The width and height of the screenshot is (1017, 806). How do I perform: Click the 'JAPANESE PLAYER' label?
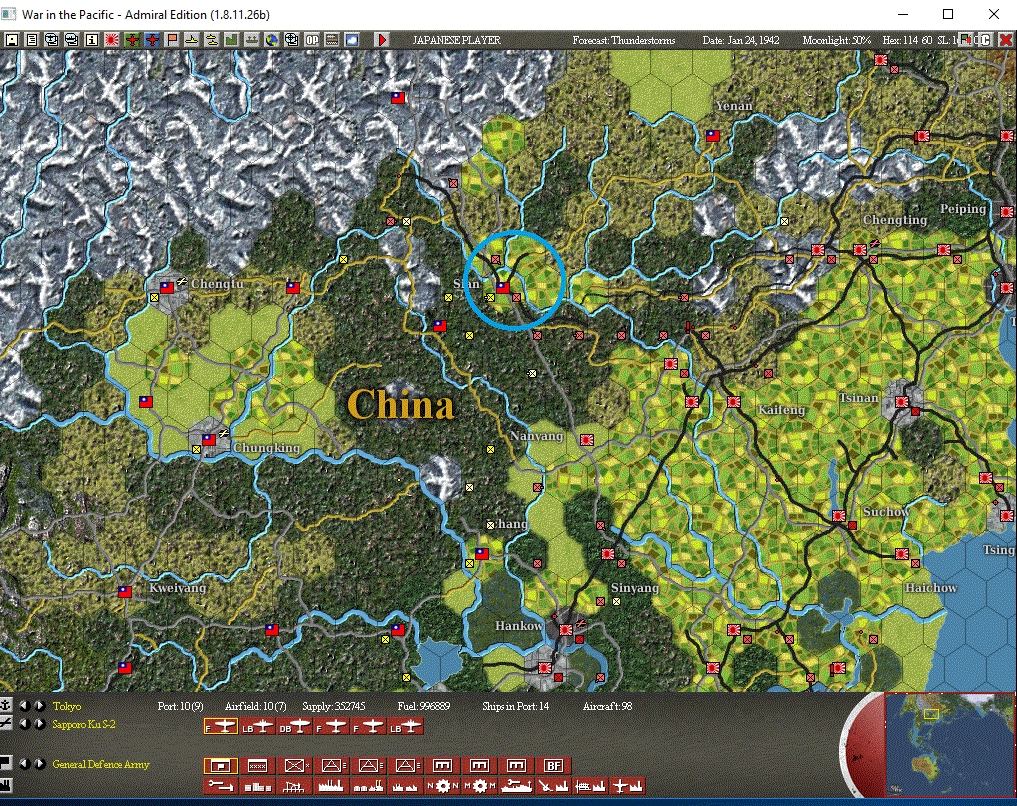[457, 40]
